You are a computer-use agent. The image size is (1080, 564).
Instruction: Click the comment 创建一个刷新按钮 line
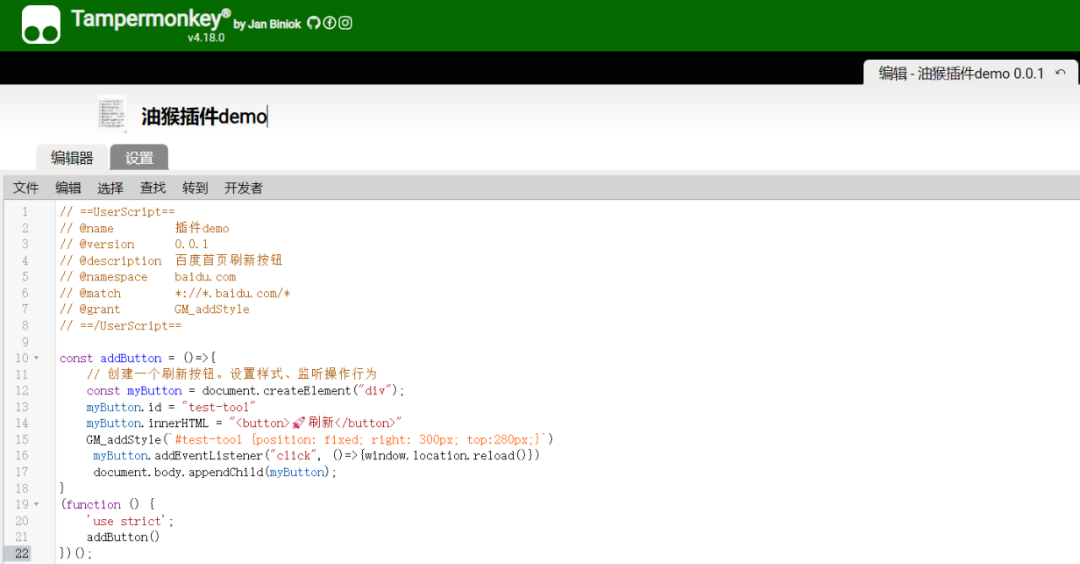(231, 374)
